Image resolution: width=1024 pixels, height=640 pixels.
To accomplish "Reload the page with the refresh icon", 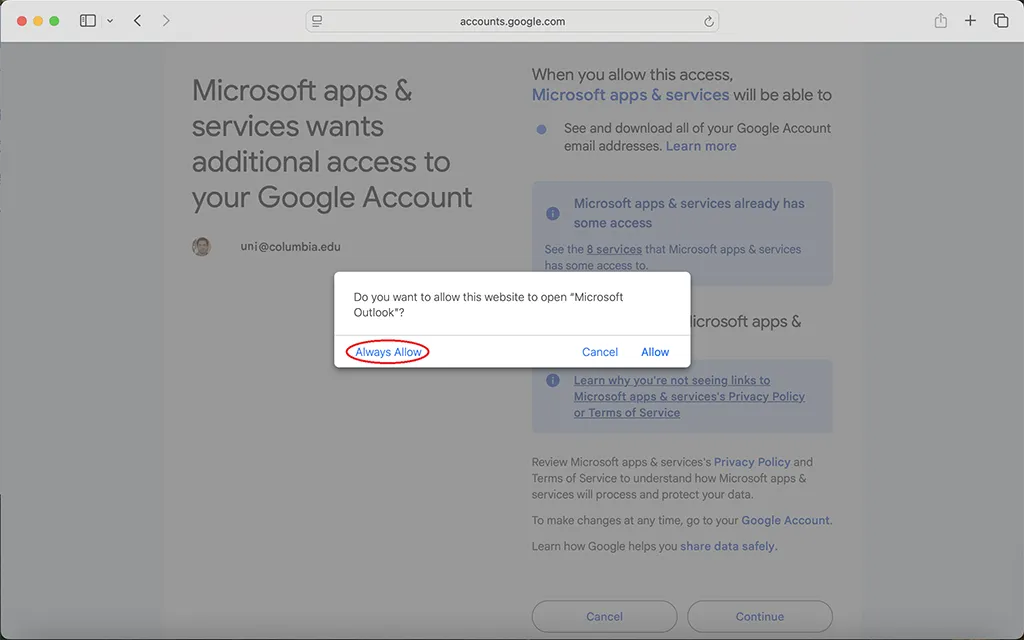I will [x=709, y=22].
